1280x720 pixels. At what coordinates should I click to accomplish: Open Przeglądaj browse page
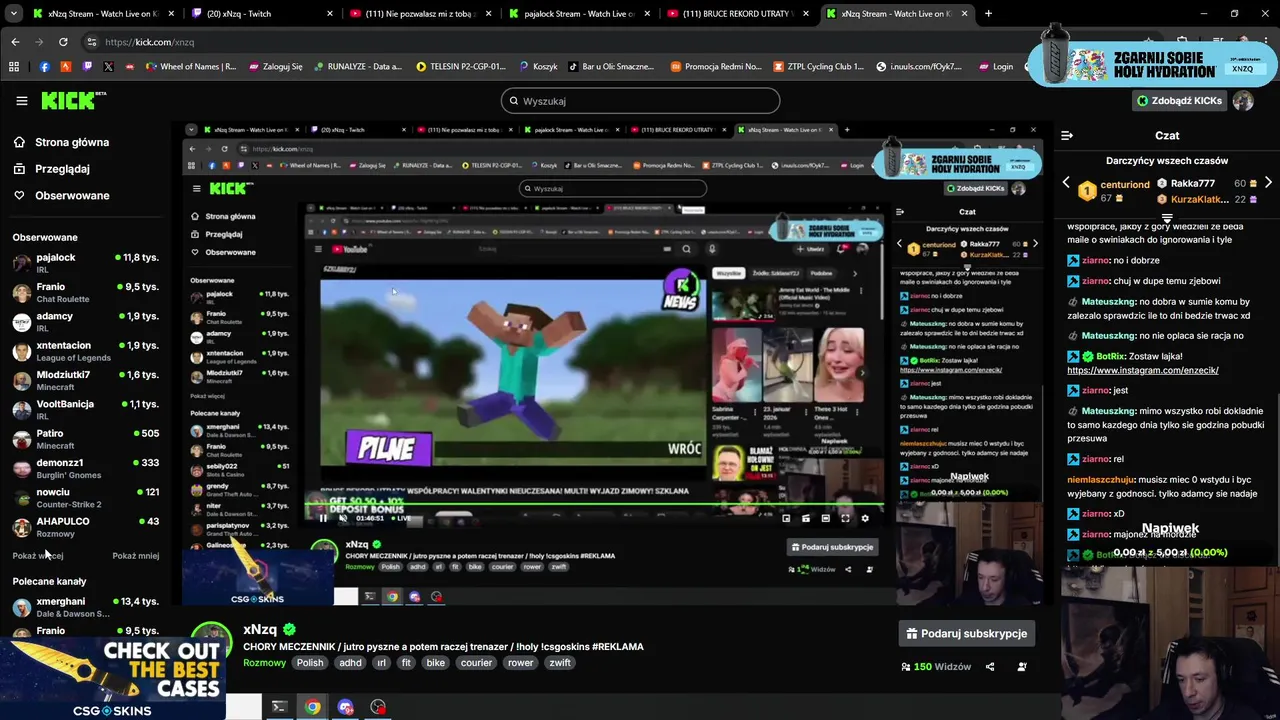(x=62, y=169)
